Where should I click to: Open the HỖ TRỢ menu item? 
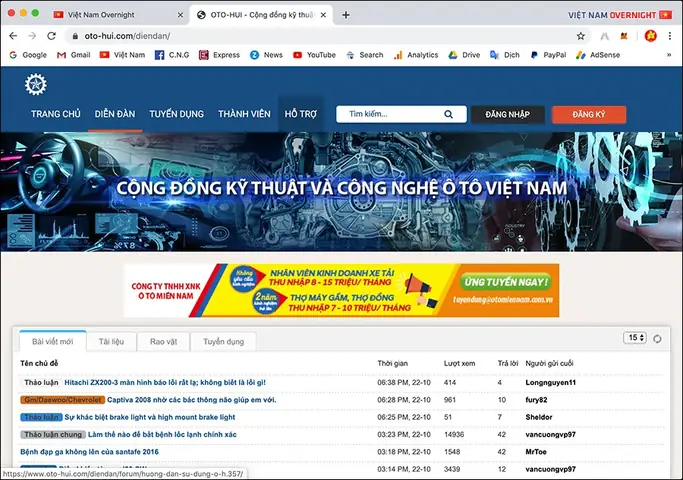point(301,114)
